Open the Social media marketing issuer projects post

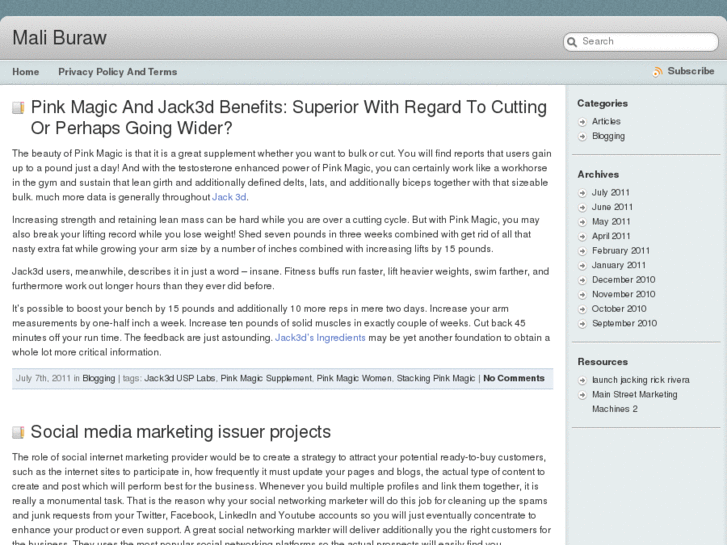click(x=181, y=432)
